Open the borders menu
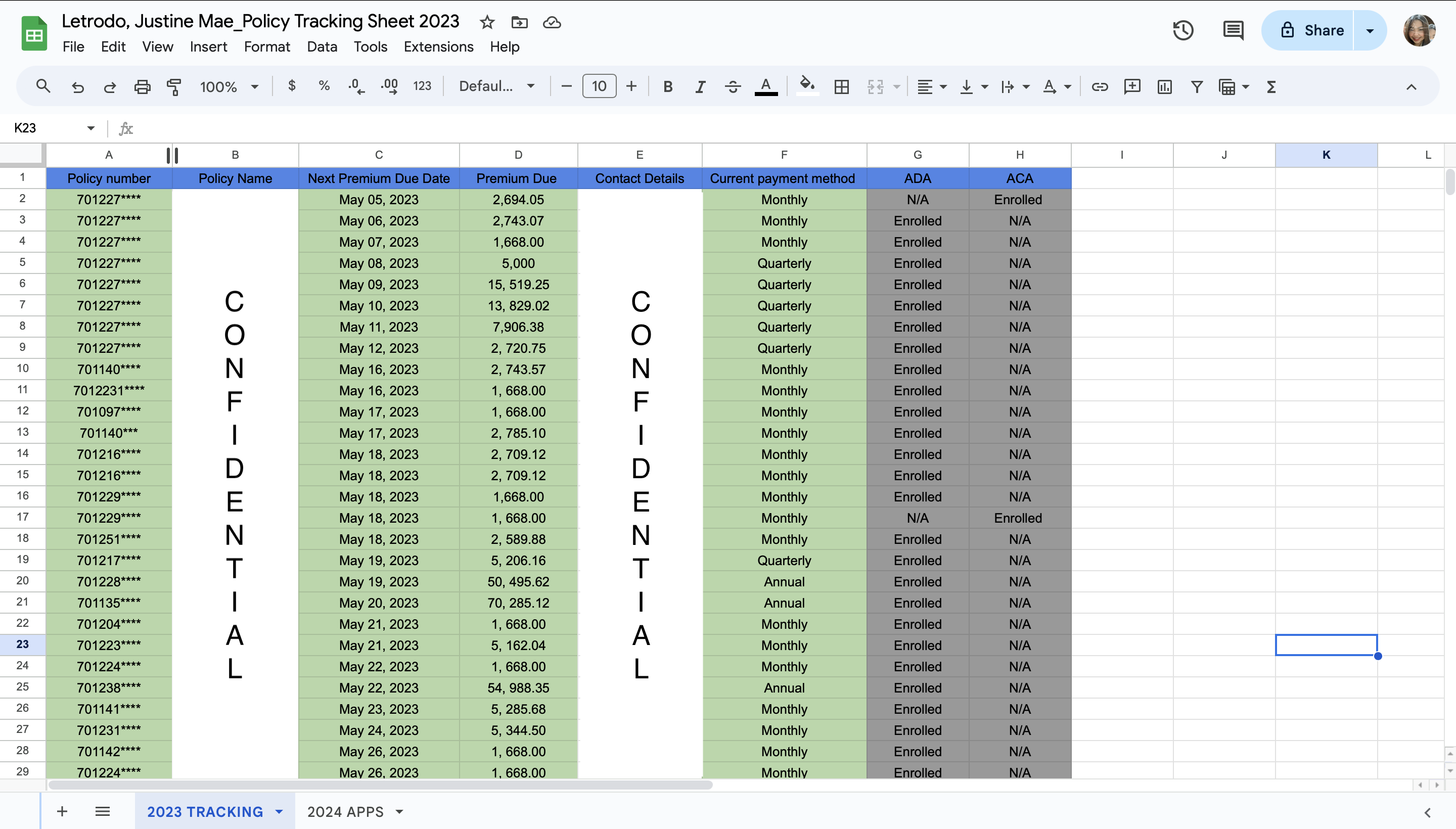This screenshot has width=1456, height=829. pos(842,86)
